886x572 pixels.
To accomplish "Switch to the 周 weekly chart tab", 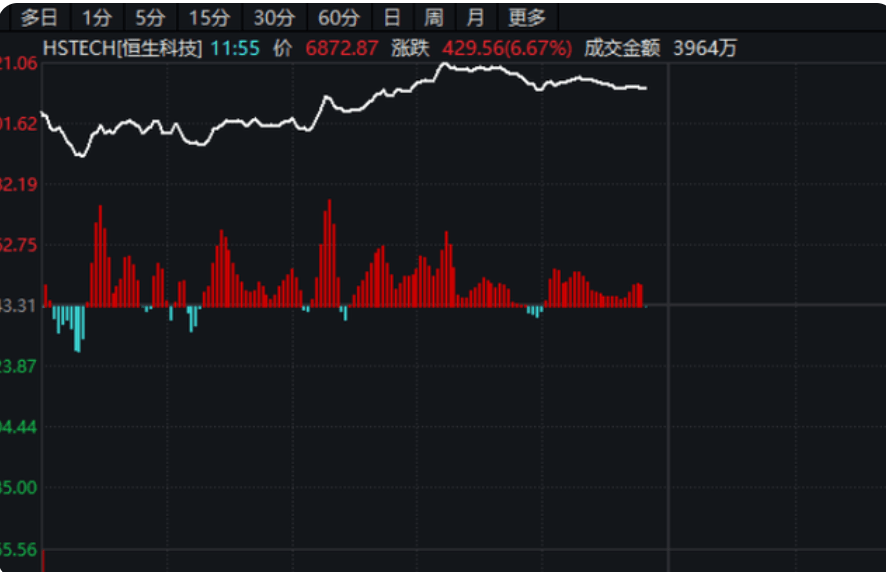I will coord(433,18).
